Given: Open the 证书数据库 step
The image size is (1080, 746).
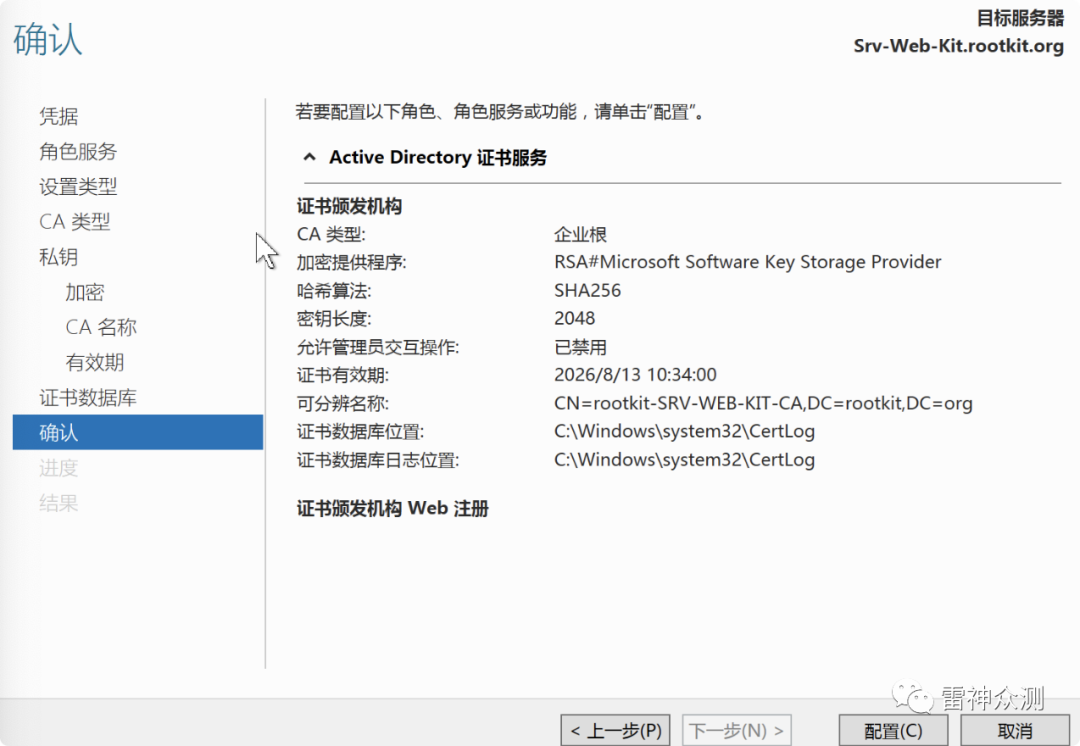Looking at the screenshot, I should point(87,397).
